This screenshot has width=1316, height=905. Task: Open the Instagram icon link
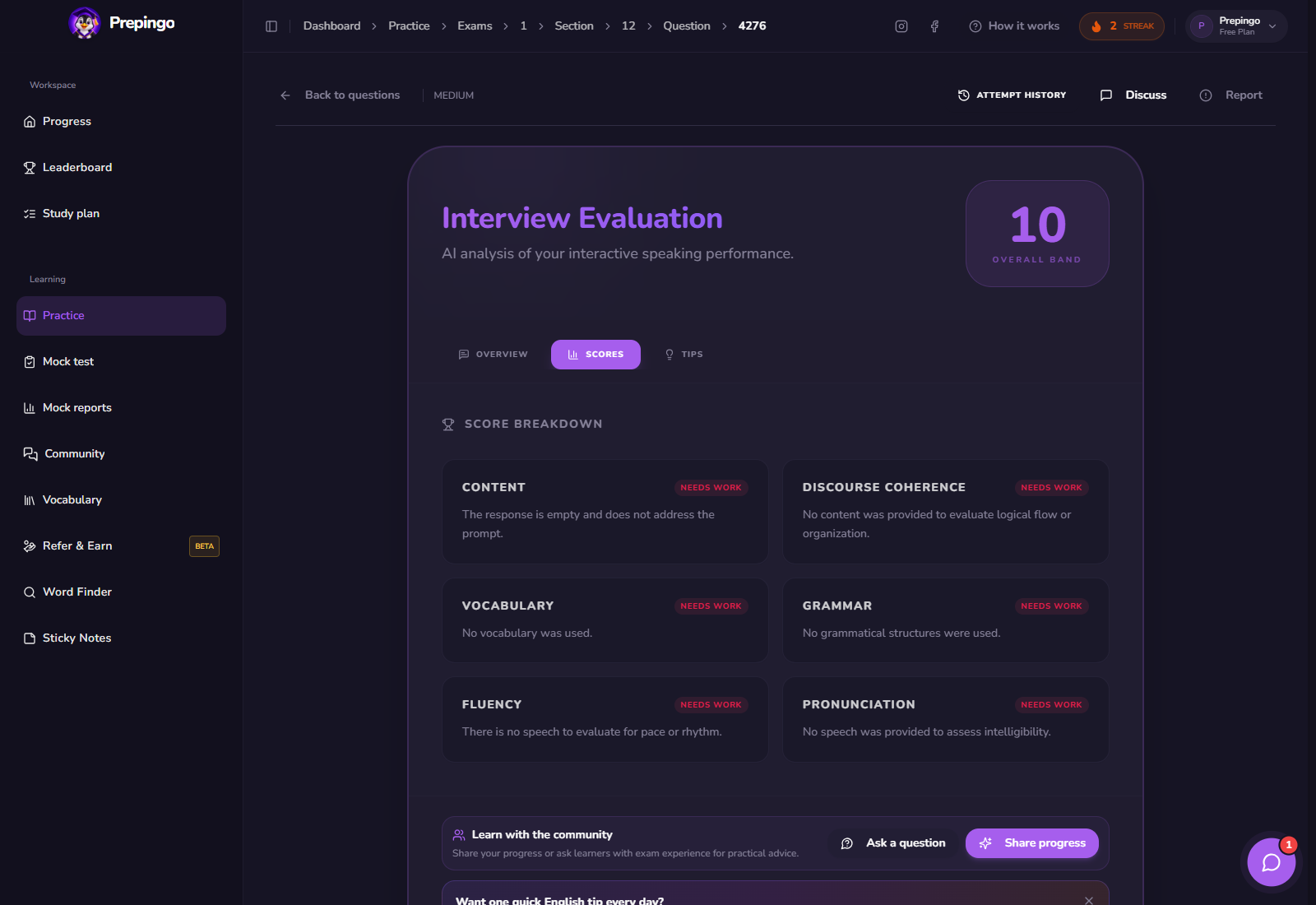click(901, 26)
